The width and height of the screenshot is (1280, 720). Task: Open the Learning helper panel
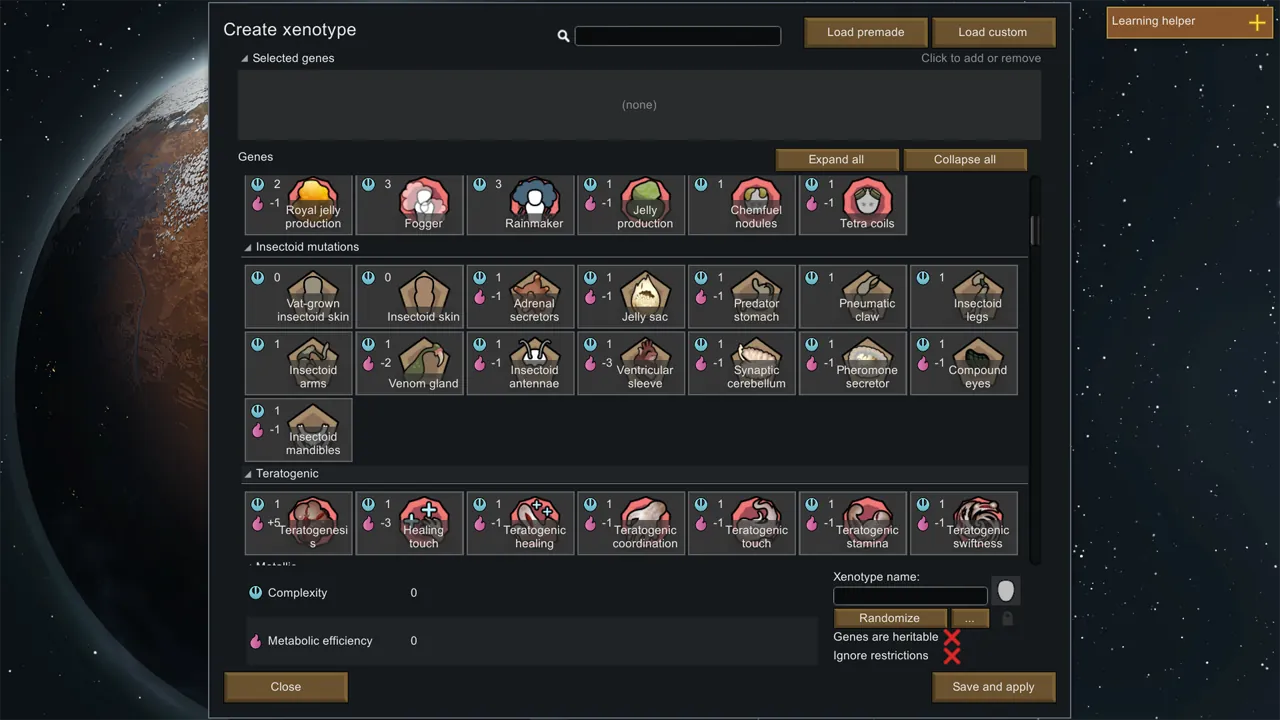[x=1187, y=22]
